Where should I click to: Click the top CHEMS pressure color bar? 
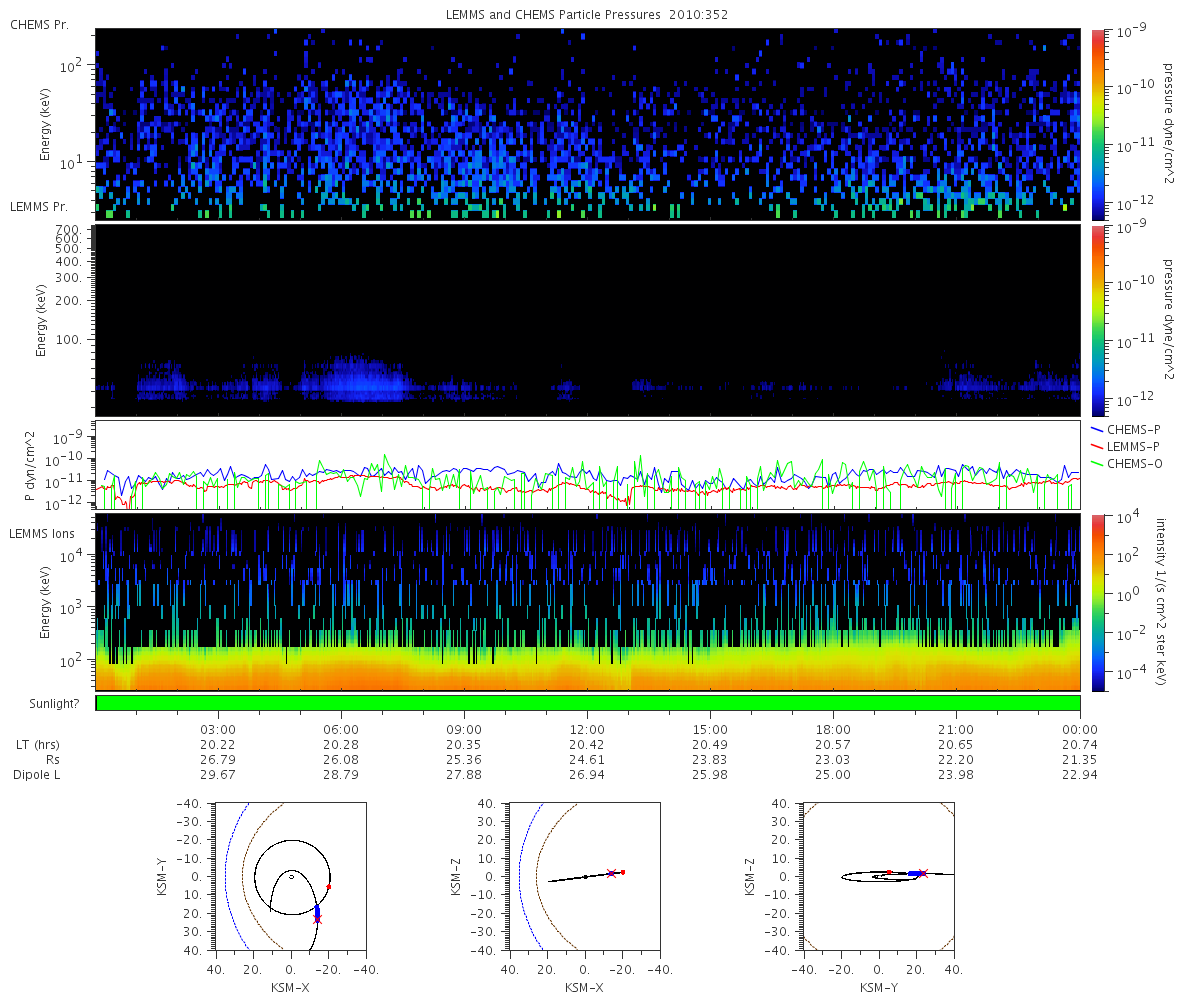[1098, 124]
